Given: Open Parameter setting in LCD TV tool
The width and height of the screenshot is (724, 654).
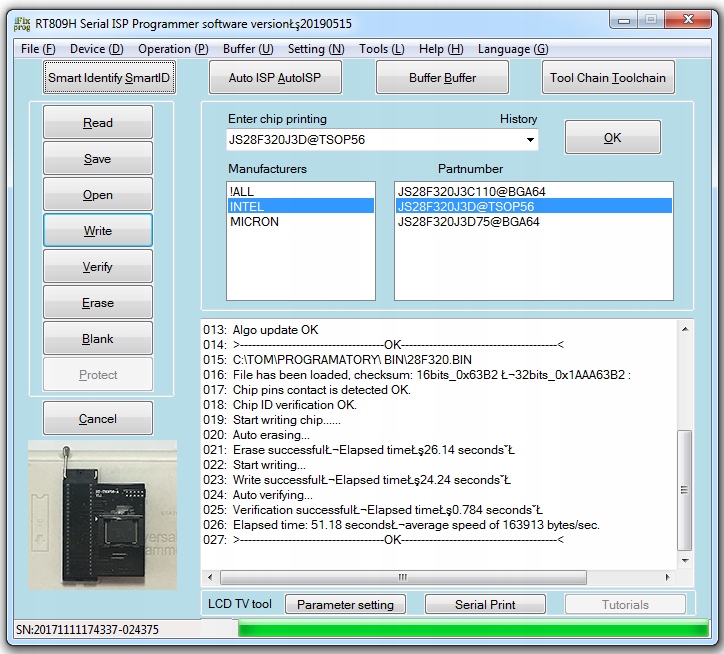Looking at the screenshot, I should point(345,604).
